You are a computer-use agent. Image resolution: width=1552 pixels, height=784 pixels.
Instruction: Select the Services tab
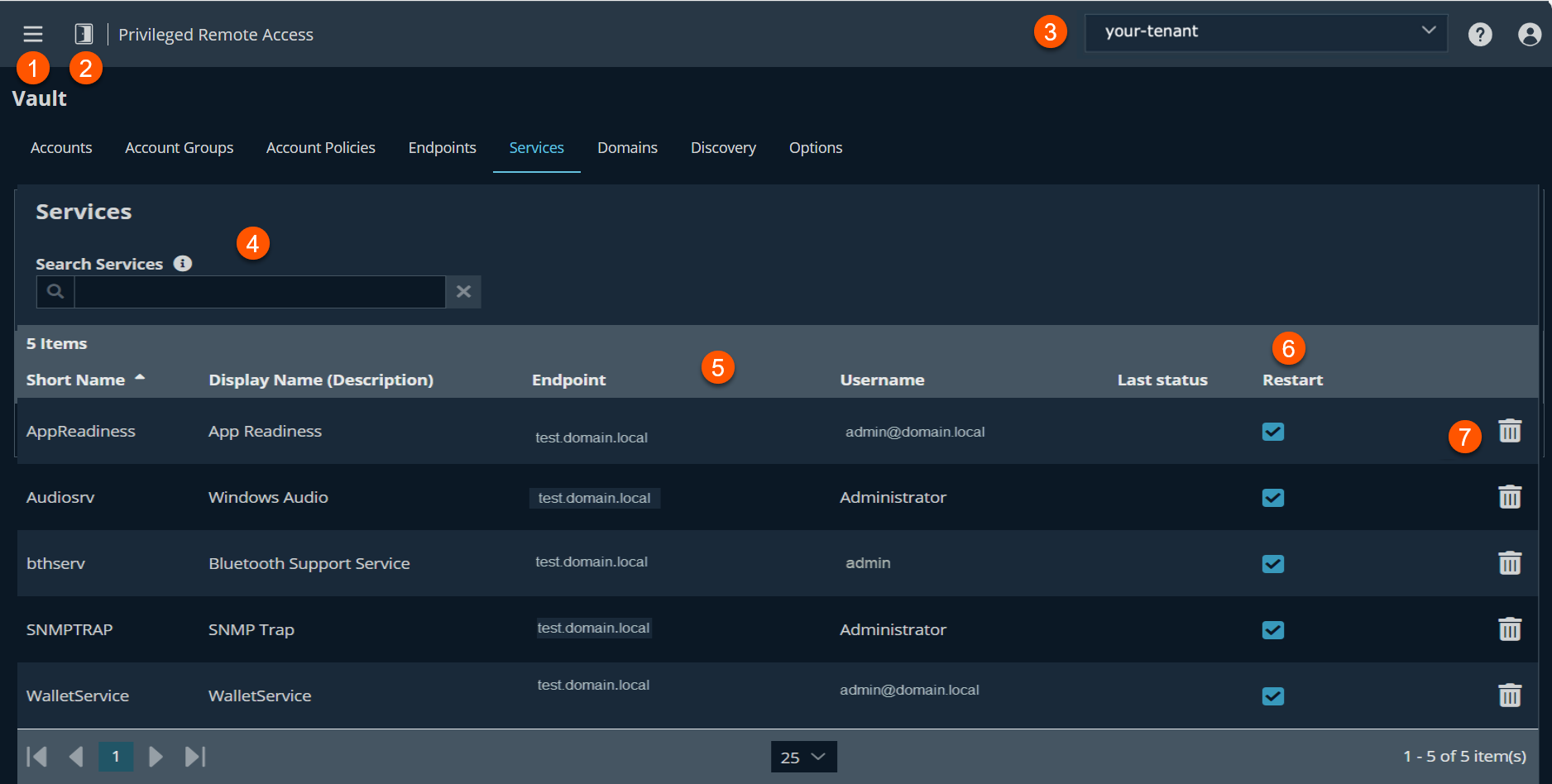[x=536, y=147]
